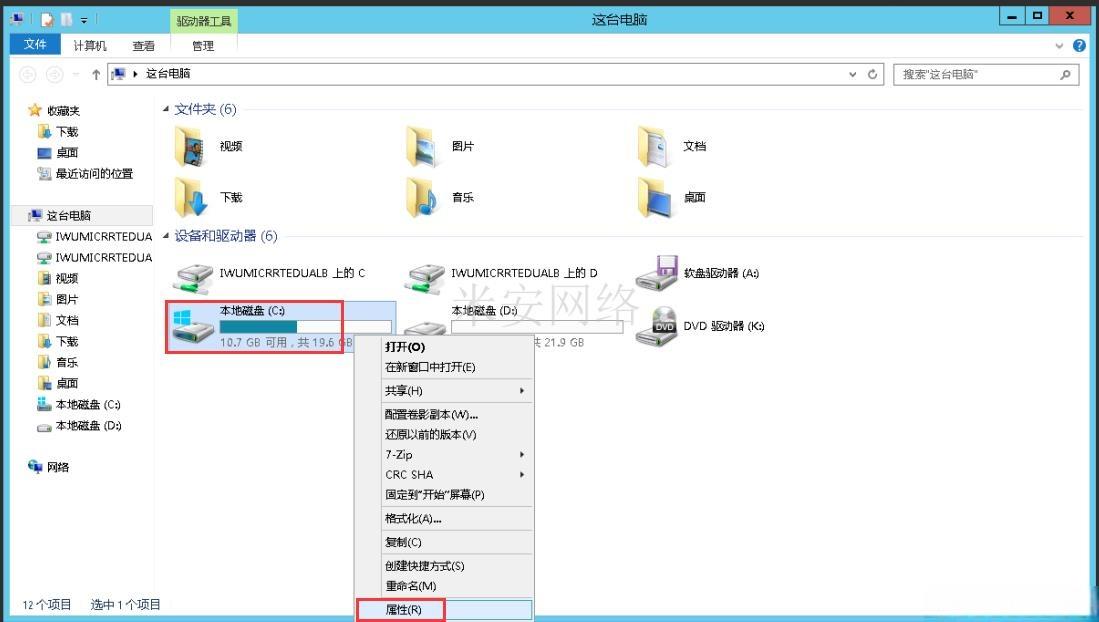Viewport: 1099px width, 622px height.
Task: Click the Forward navigation arrow
Action: pyautogui.click(x=54, y=74)
